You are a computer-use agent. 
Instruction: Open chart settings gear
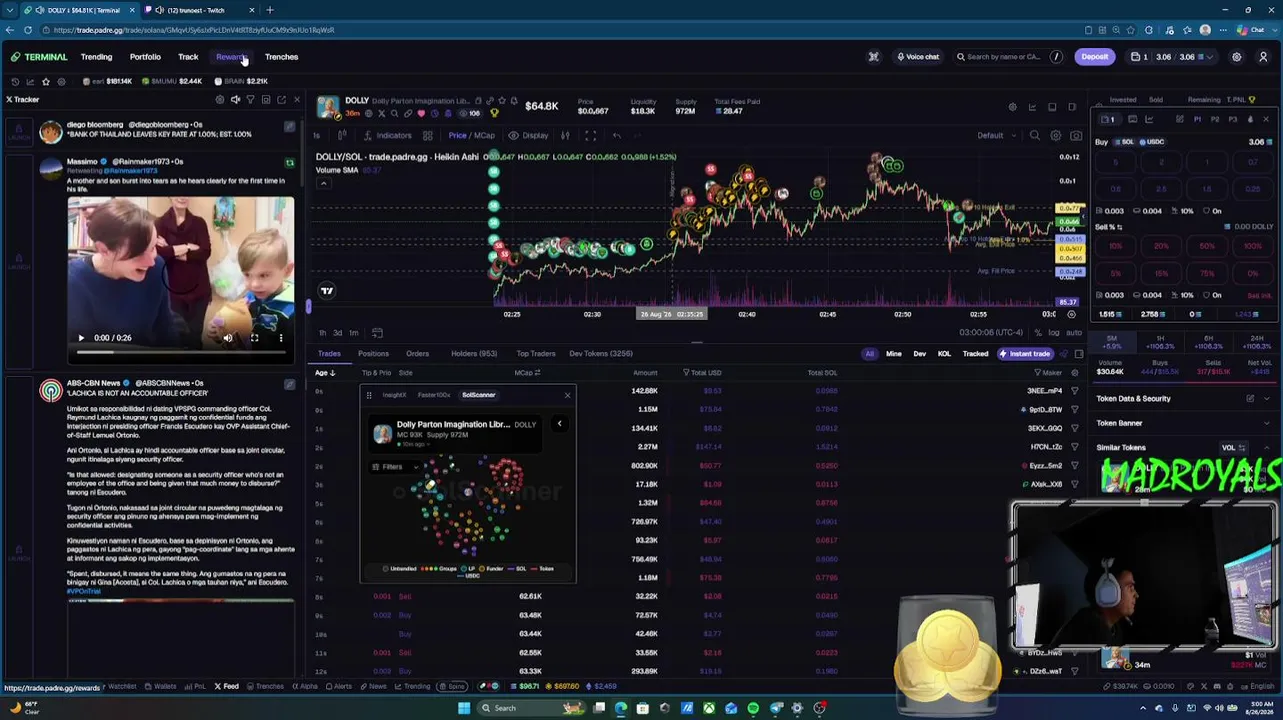[x=1055, y=136]
